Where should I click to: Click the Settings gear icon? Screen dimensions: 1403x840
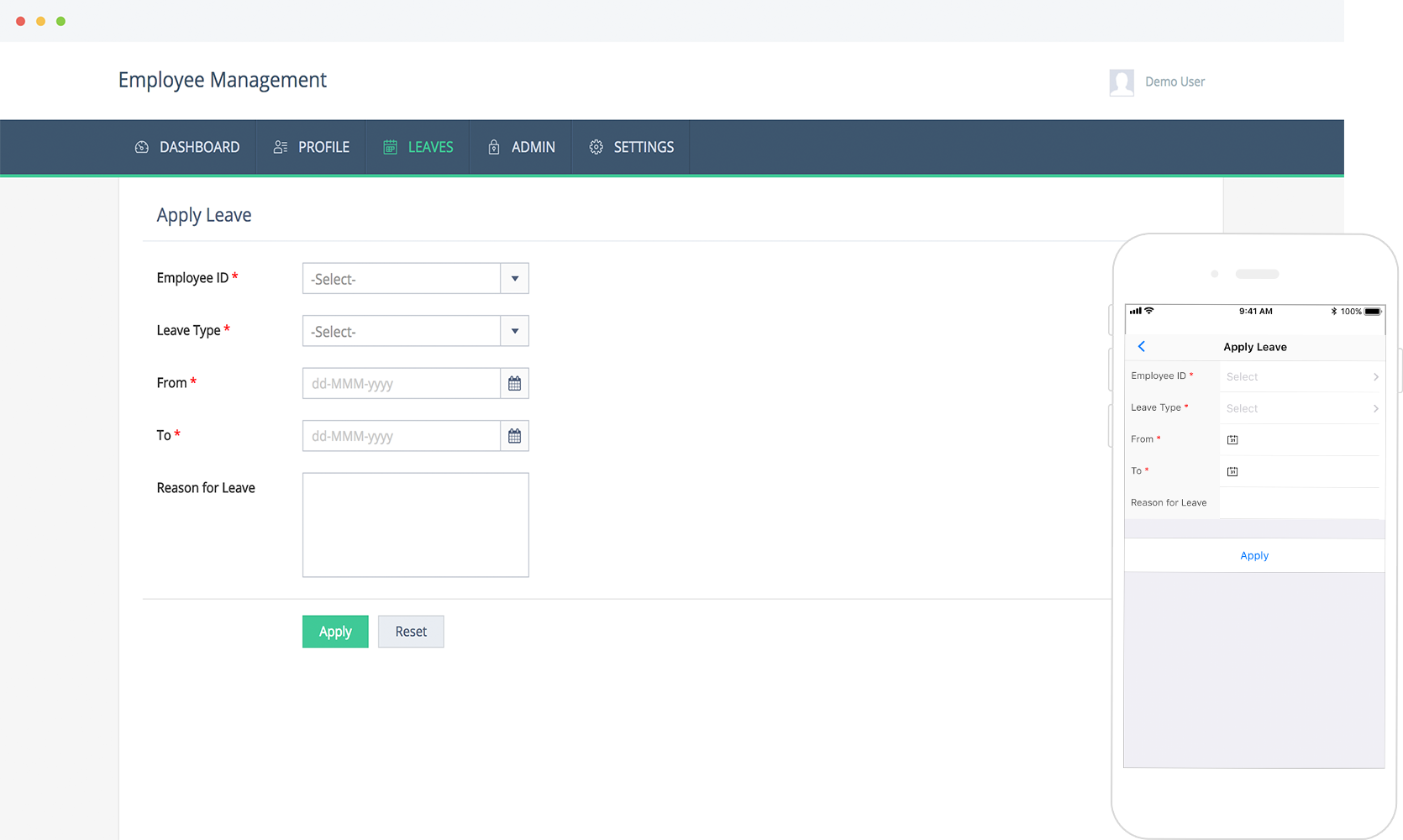point(596,147)
